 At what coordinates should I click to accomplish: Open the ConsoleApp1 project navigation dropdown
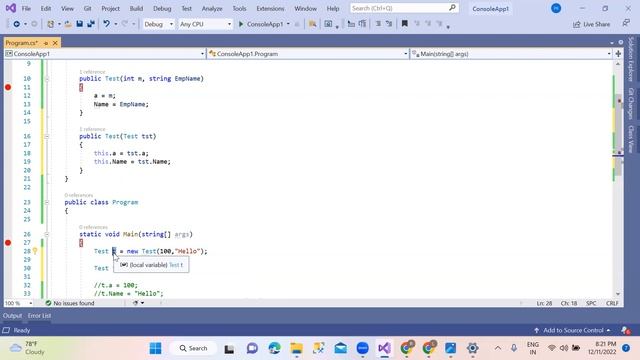pos(104,54)
